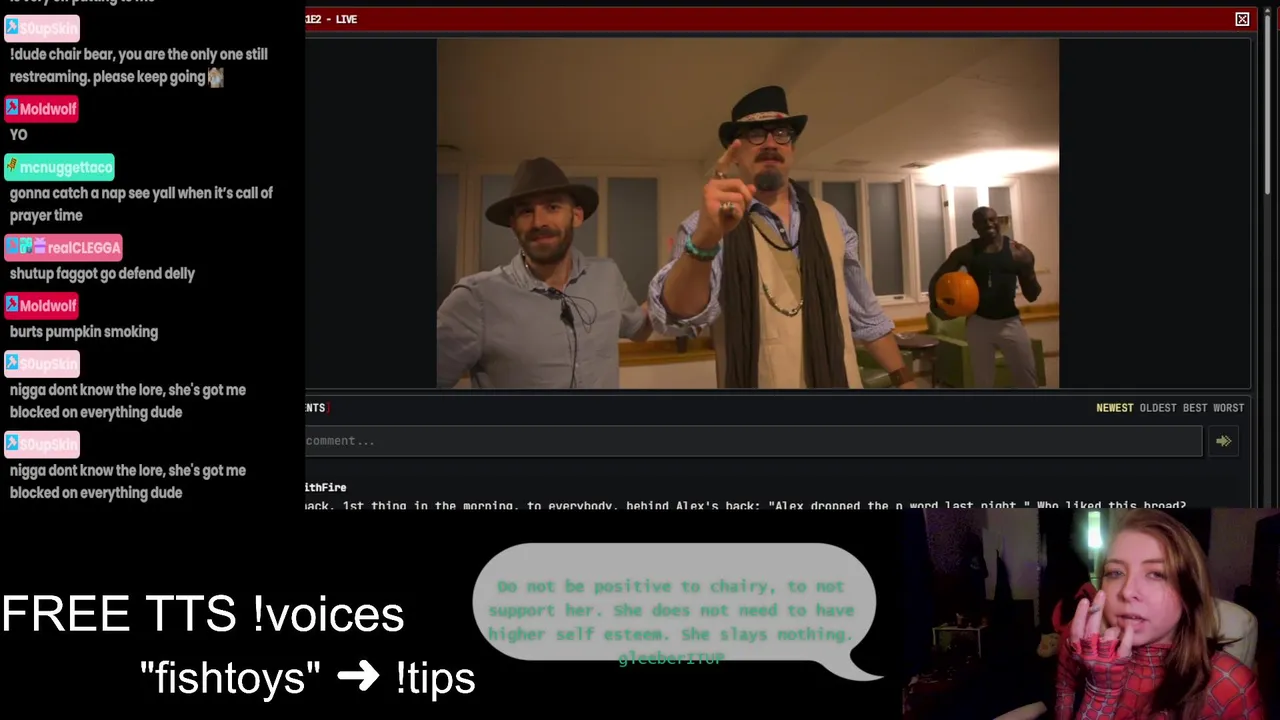The width and height of the screenshot is (1280, 720).
Task: Click the "fishtoys" !tips text
Action: [x=308, y=678]
